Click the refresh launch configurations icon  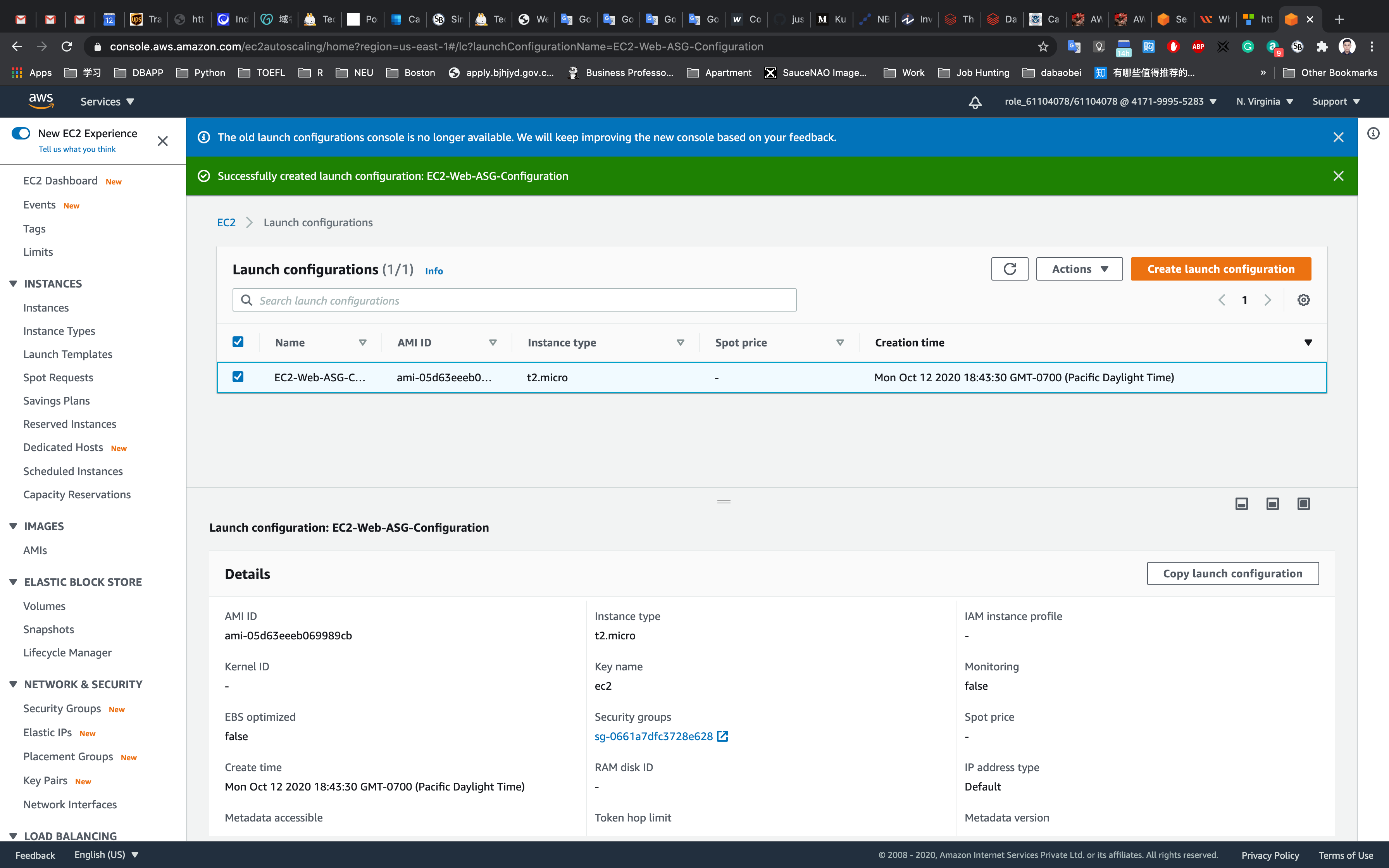1010,269
